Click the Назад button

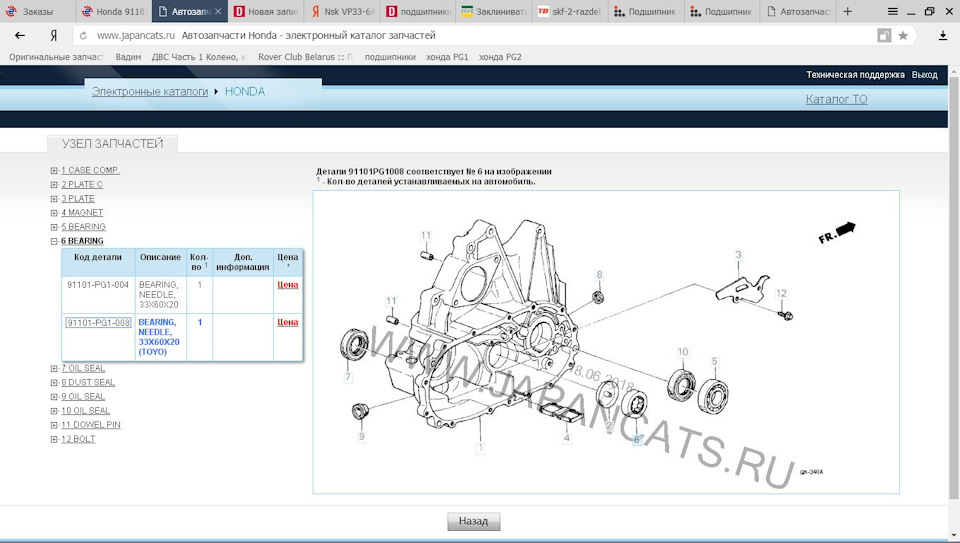pos(473,521)
